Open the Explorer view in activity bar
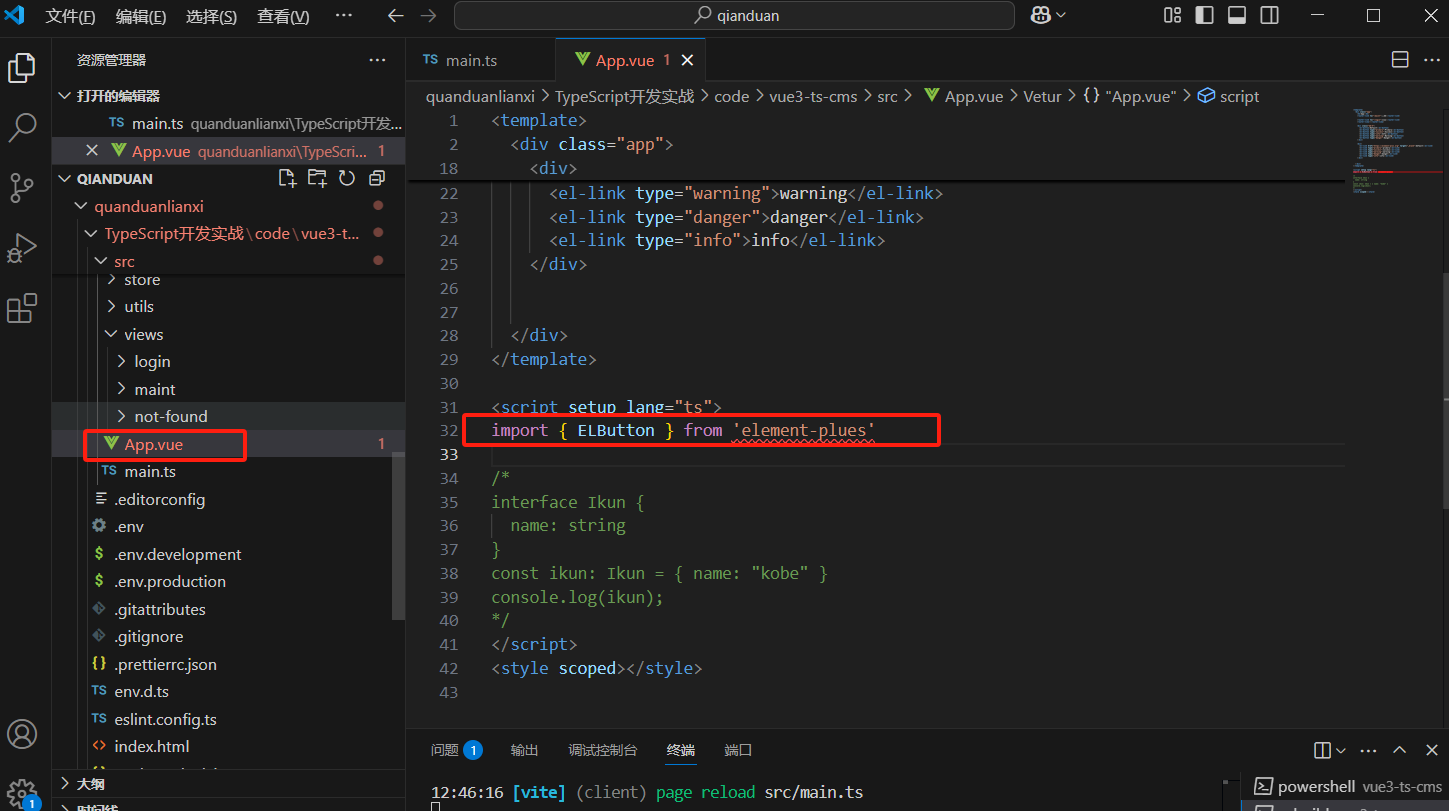This screenshot has height=811, width=1449. [22, 68]
